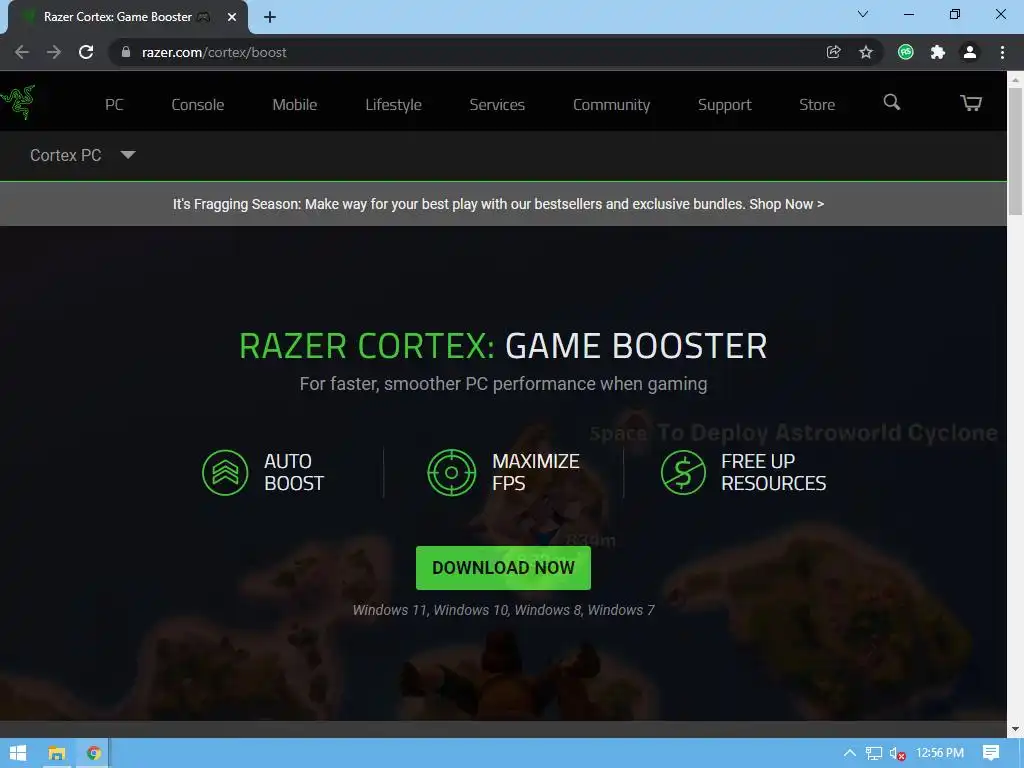
Task: Open the shopping cart icon
Action: pyautogui.click(x=970, y=103)
